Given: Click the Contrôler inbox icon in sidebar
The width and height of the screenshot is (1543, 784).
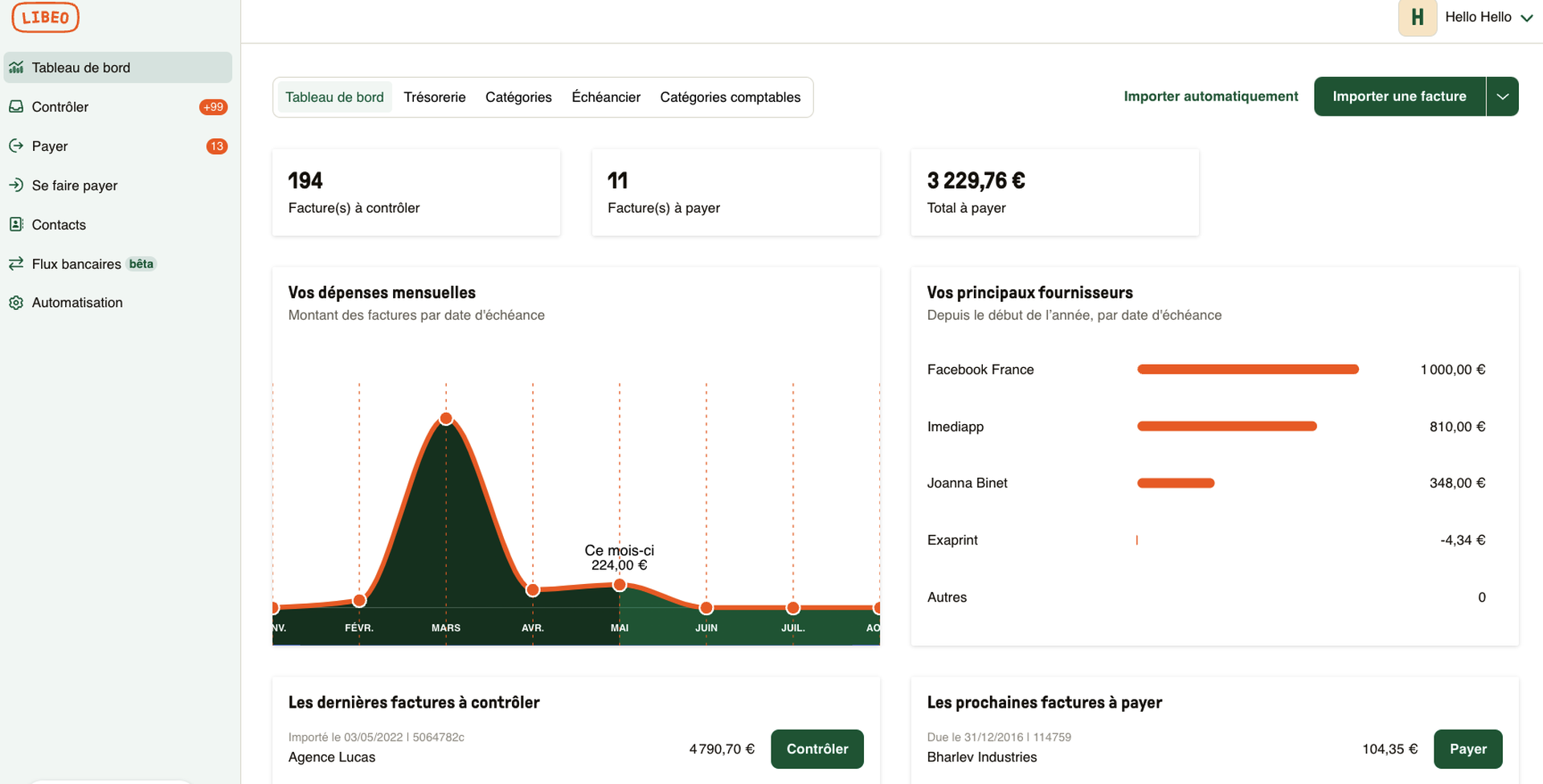Looking at the screenshot, I should coord(16,107).
